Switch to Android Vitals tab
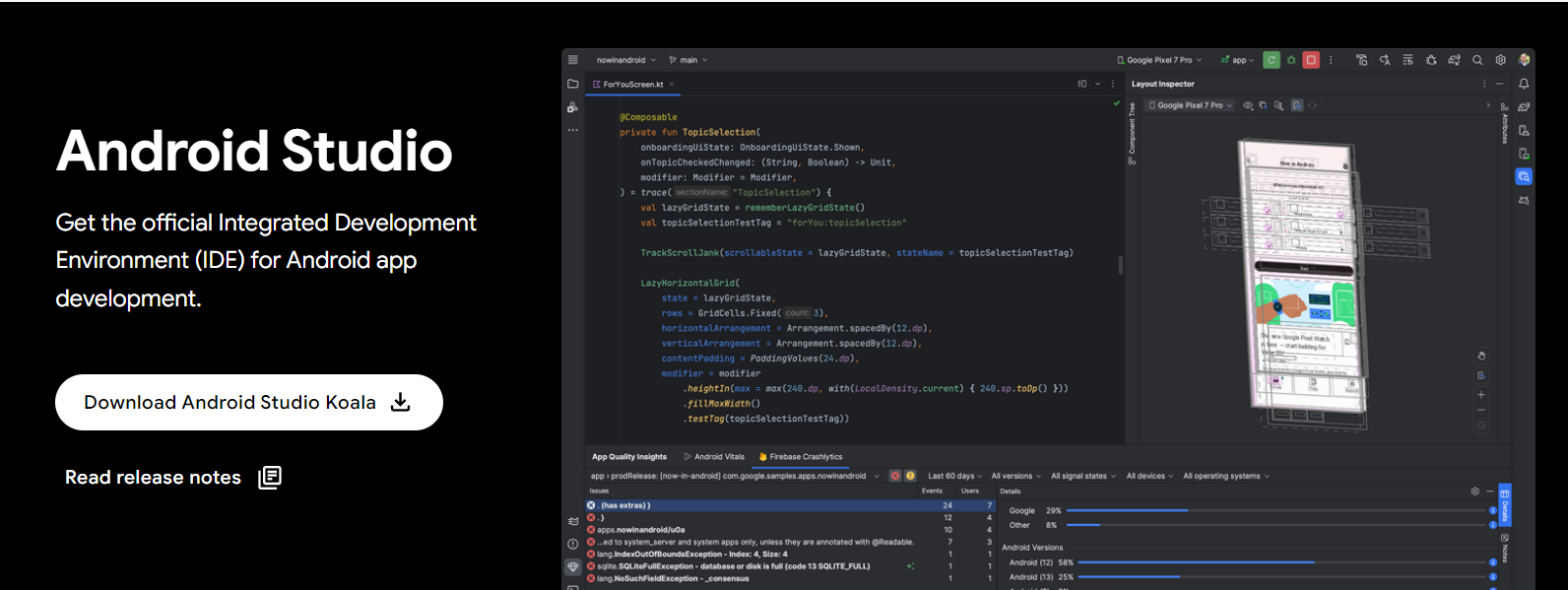The image size is (1568, 590). click(x=714, y=457)
